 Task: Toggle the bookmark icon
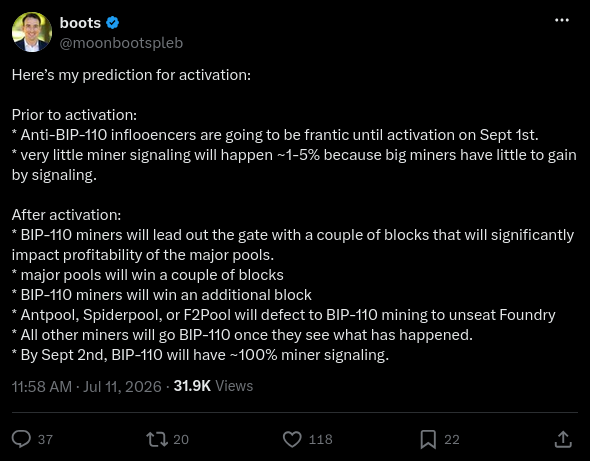[428, 439]
